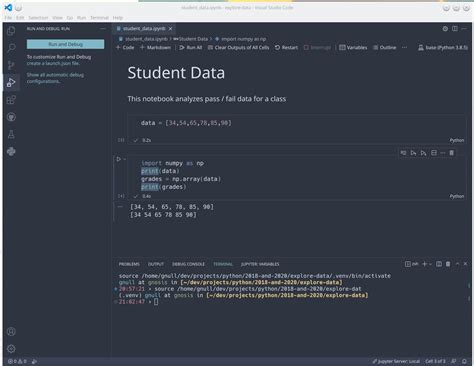The height and width of the screenshot is (366, 474).
Task: Expand the run options chevron beside the cell play button
Action: pyautogui.click(x=125, y=159)
